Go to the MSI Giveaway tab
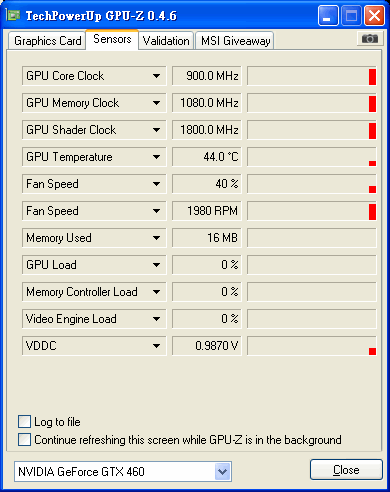 point(235,41)
